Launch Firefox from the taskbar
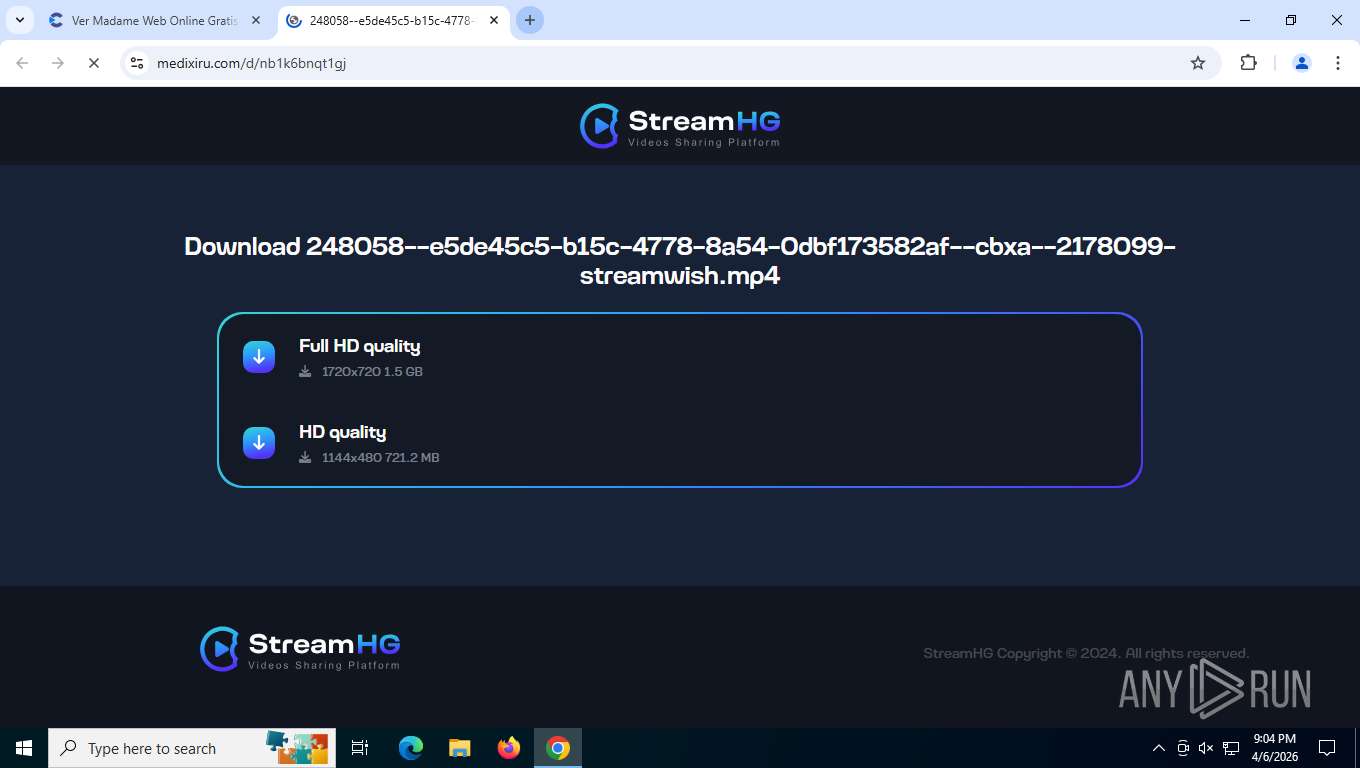The image size is (1360, 768). (509, 748)
